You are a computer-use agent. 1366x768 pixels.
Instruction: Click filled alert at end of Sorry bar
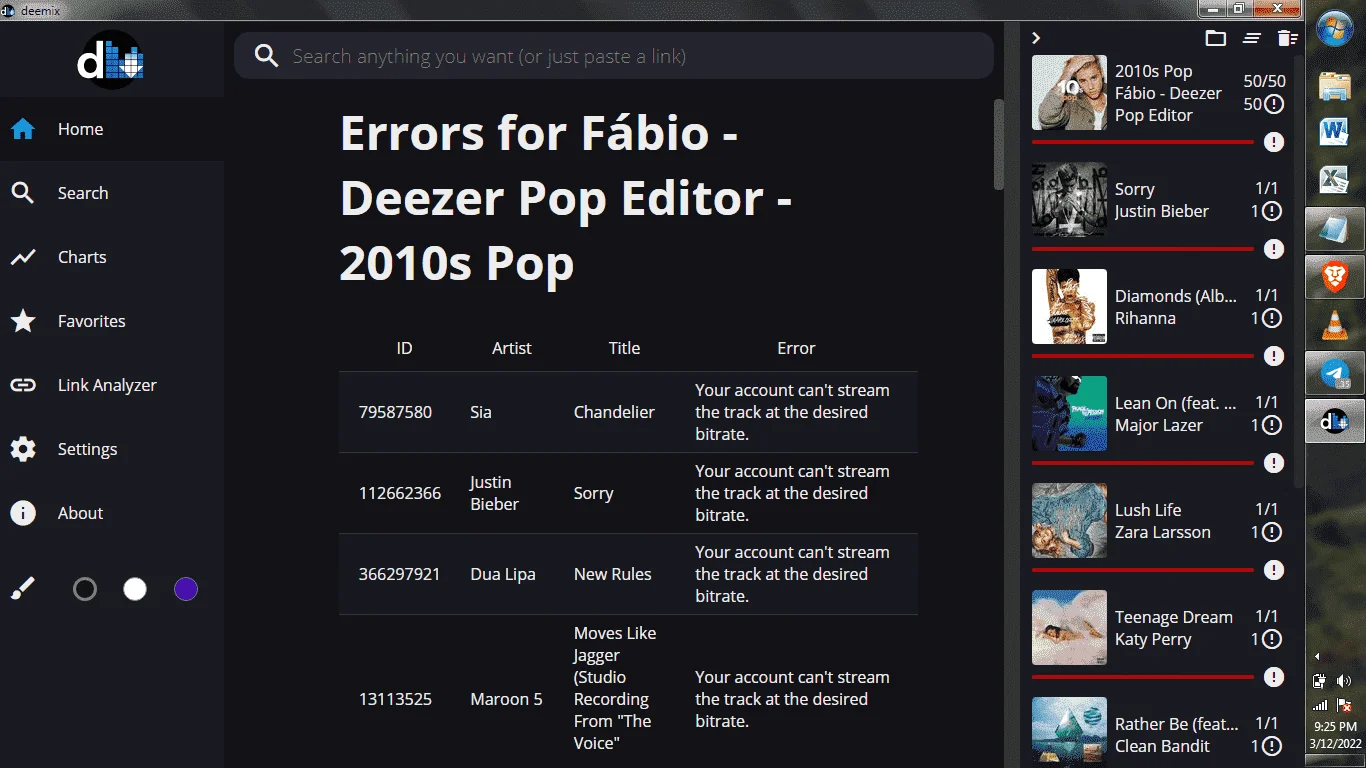click(x=1274, y=249)
